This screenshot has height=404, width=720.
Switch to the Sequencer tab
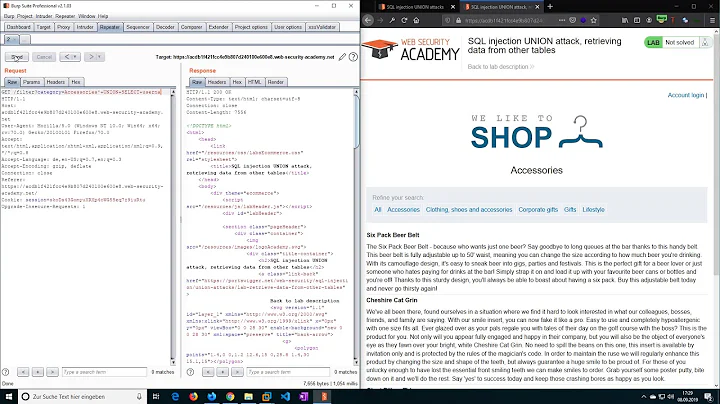tap(138, 27)
